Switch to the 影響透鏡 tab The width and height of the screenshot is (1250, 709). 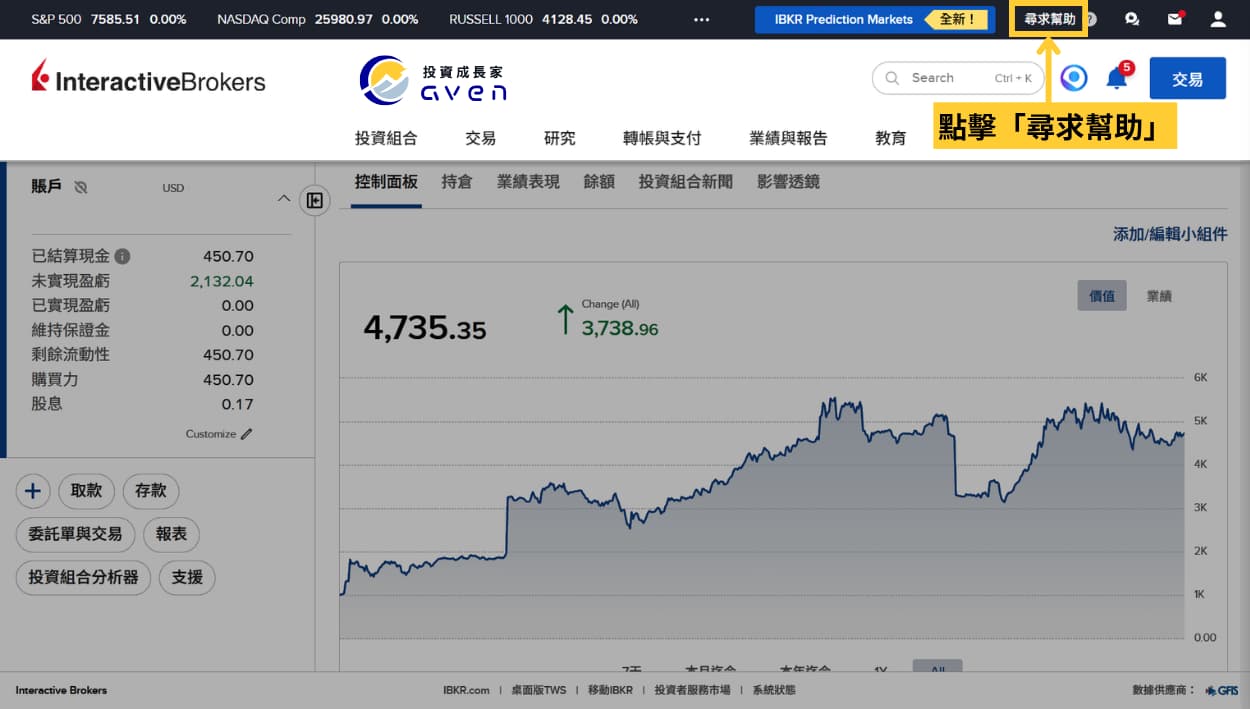788,182
